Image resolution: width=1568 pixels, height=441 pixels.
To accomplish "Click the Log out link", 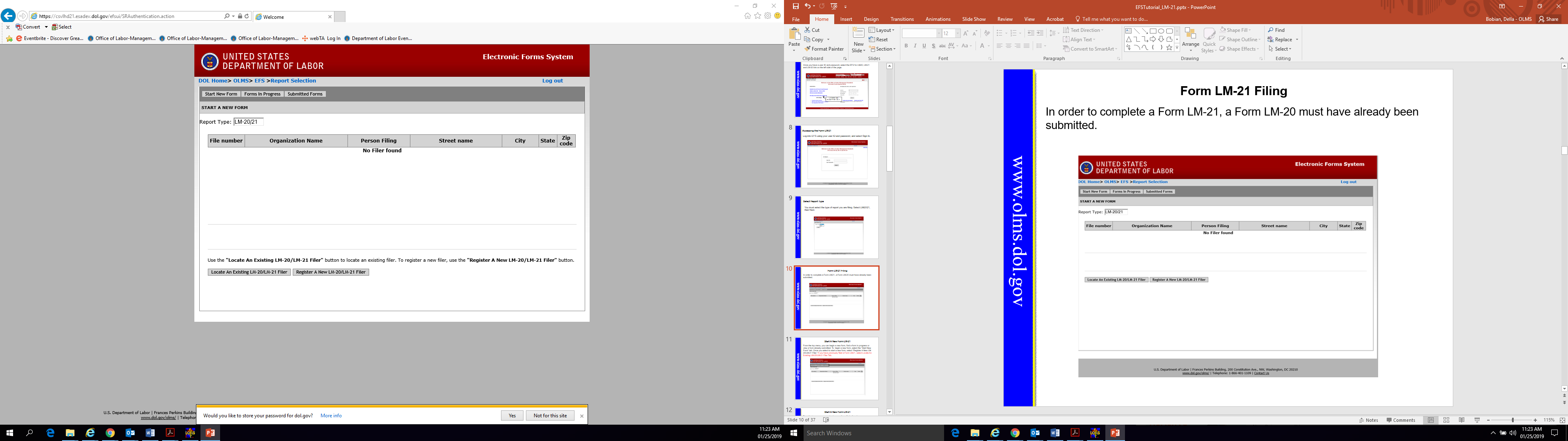I will pos(552,80).
